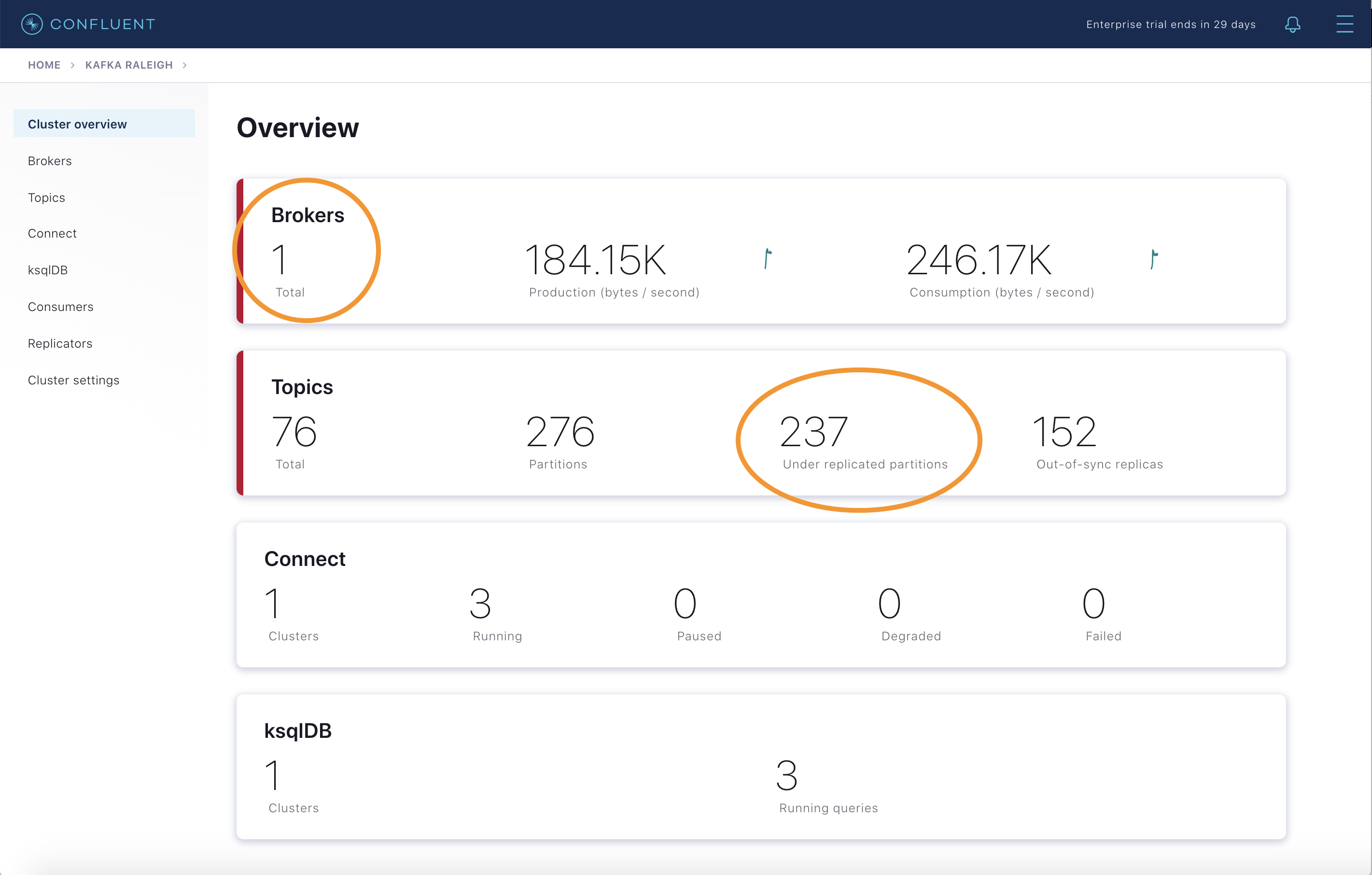Click the ksqlDB card heading
The image size is (1372, 875).
coord(298,731)
